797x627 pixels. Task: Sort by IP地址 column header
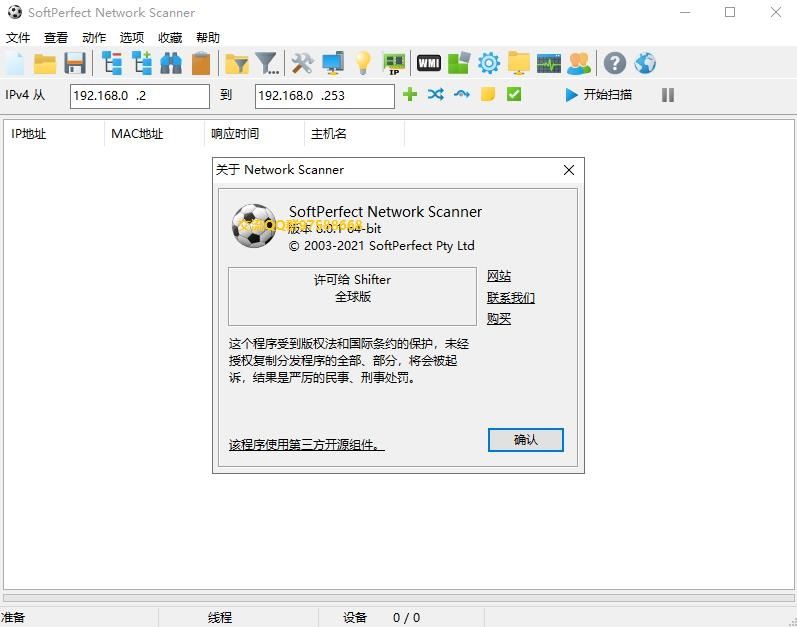pos(54,134)
